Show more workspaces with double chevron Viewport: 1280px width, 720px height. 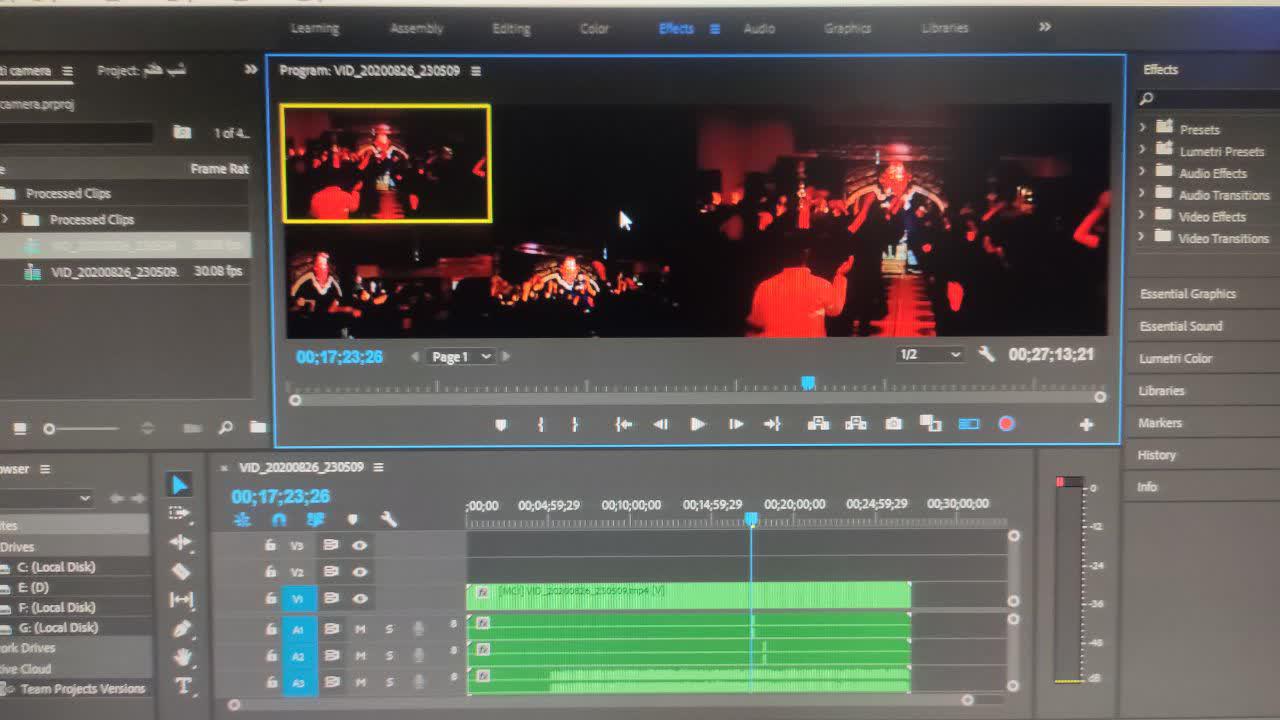click(x=1045, y=27)
